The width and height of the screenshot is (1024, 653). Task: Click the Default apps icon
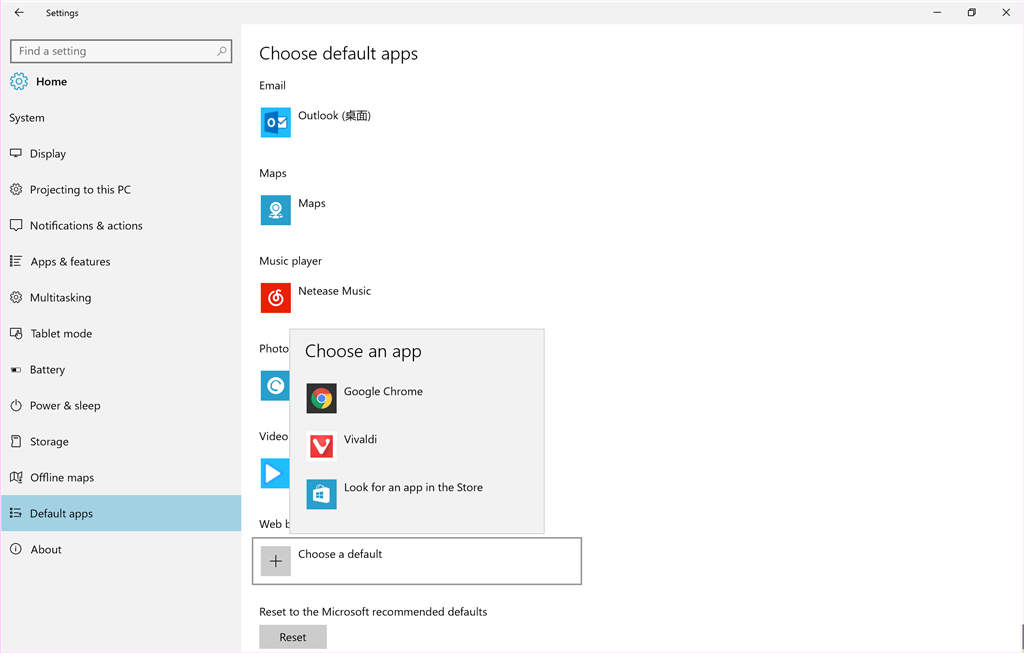click(16, 513)
